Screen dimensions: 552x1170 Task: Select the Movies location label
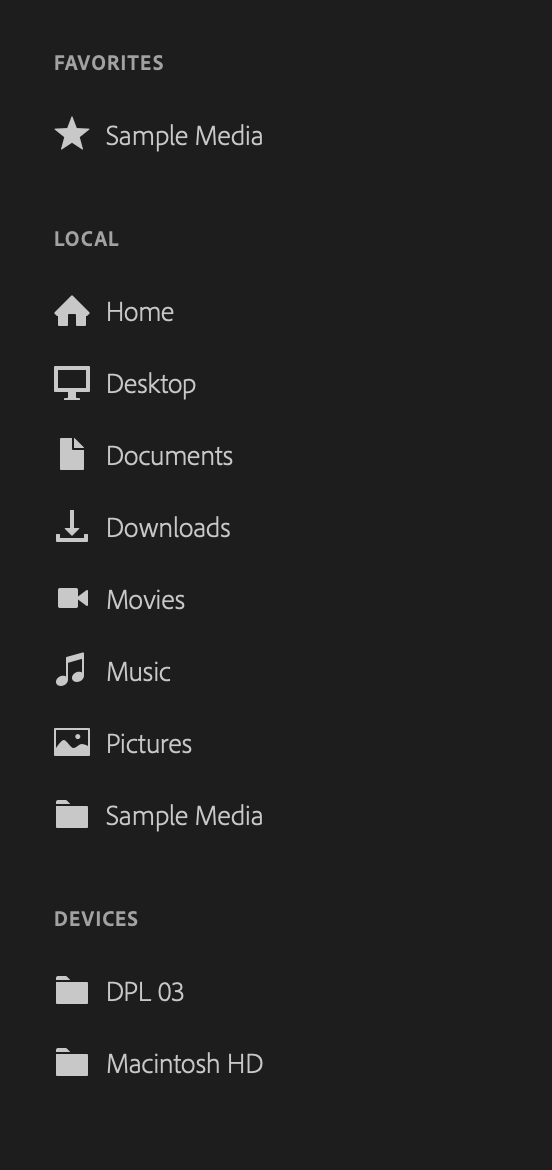[145, 600]
